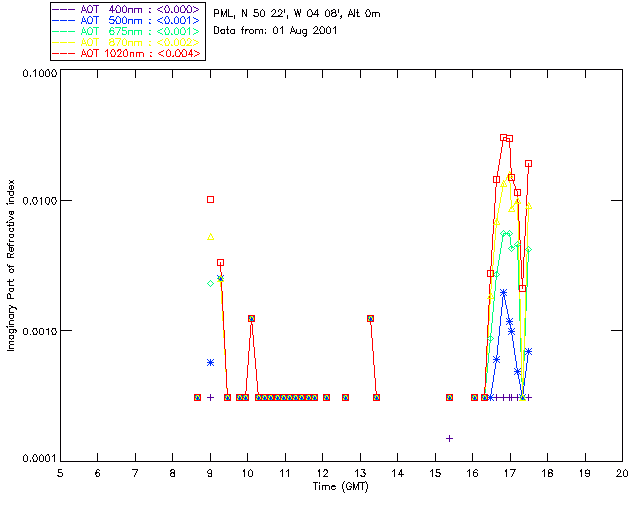Screen dimensions: 640x512
Task: Click the highest blue asterisk peak near time 17
Action: 503,293
